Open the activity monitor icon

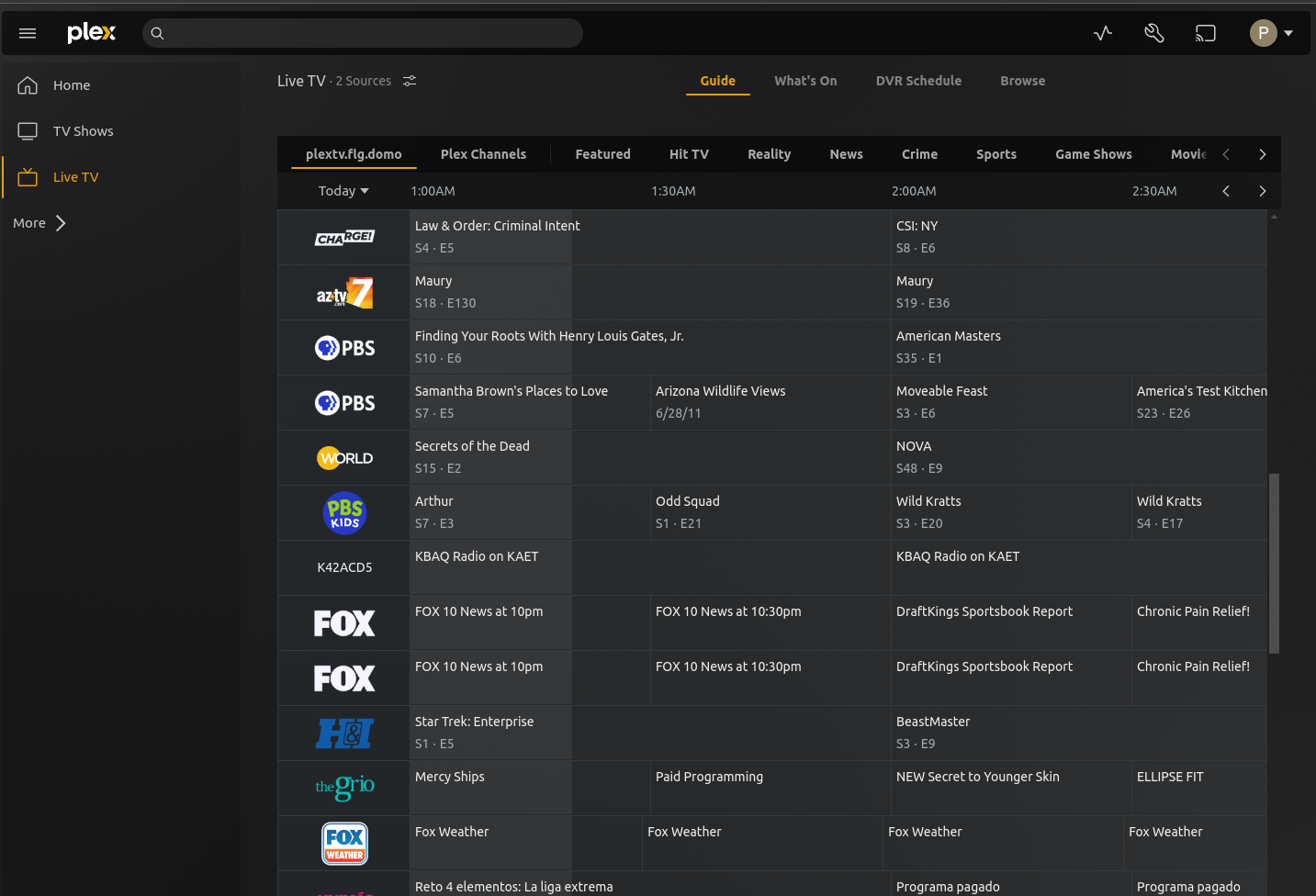click(1102, 32)
